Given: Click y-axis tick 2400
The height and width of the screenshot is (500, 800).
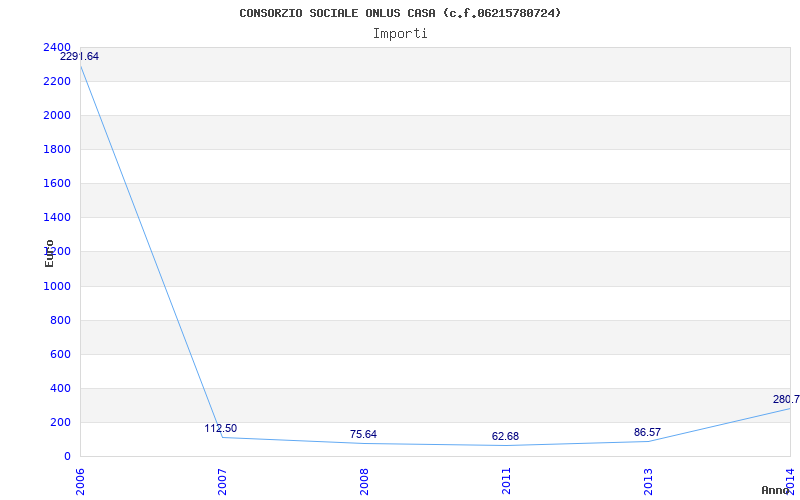Looking at the screenshot, I should click(57, 47).
